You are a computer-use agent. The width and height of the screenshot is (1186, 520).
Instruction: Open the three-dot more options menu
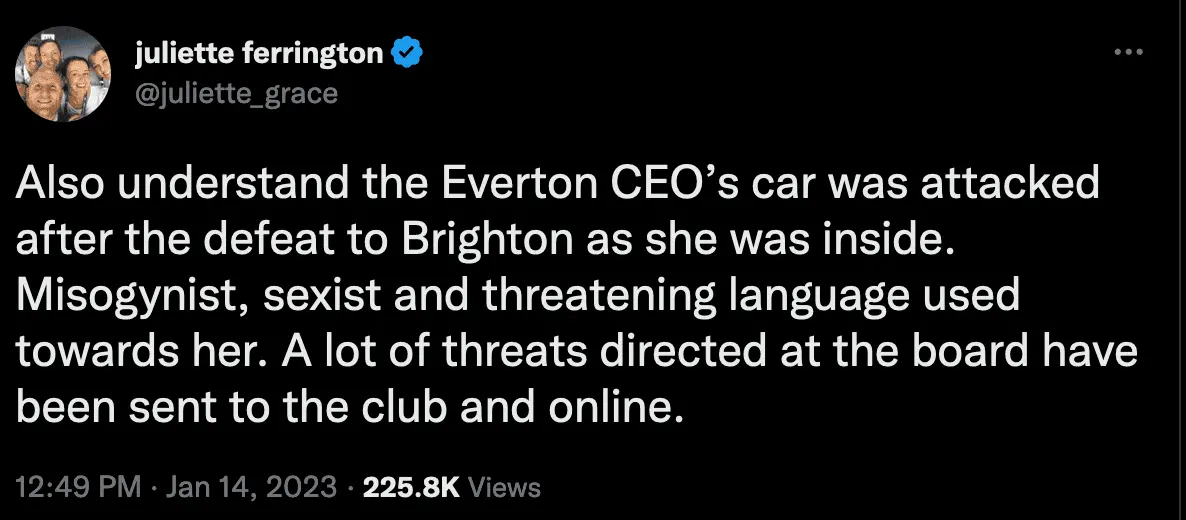[x=1128, y=52]
